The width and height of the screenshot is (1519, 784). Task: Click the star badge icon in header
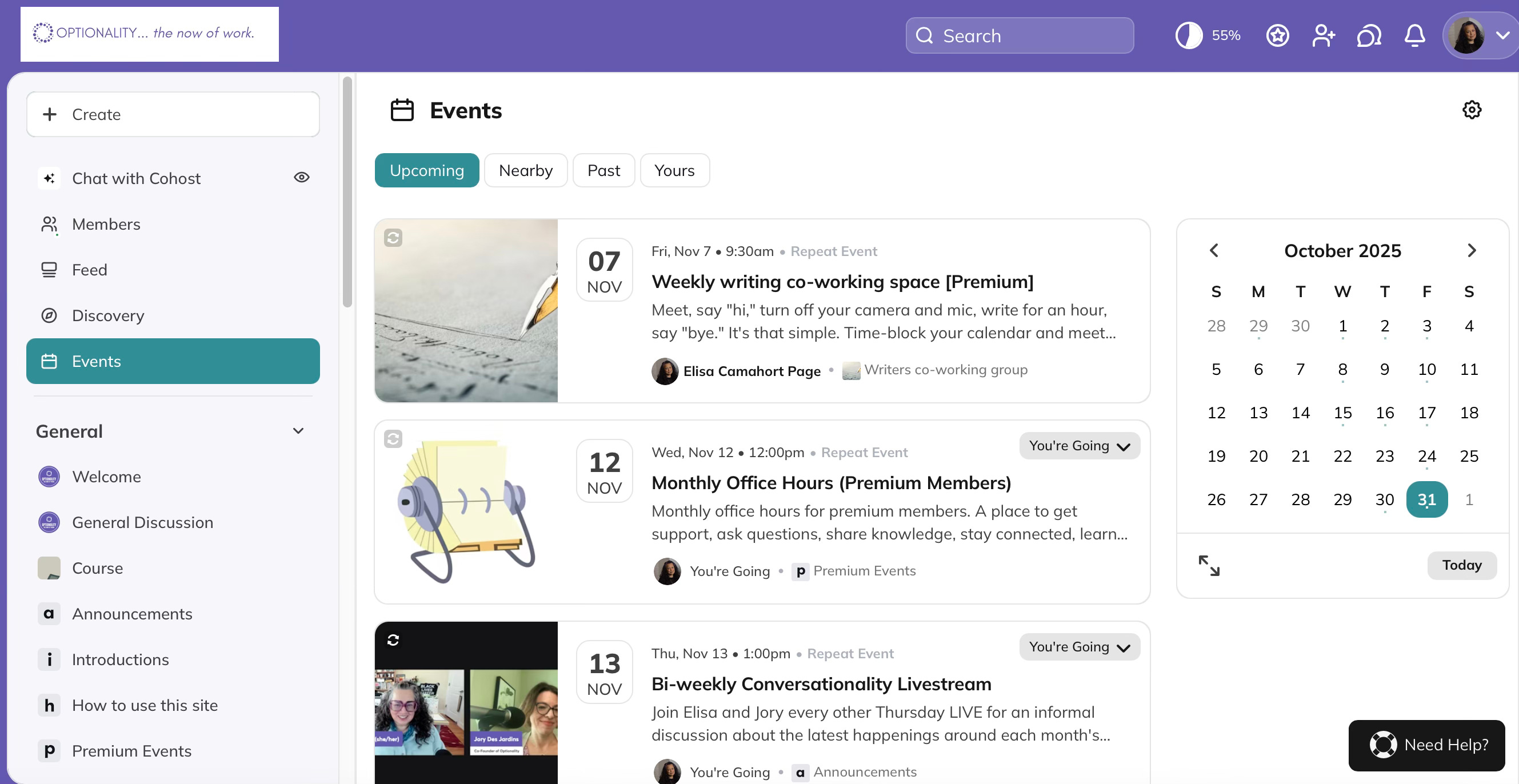click(1277, 36)
